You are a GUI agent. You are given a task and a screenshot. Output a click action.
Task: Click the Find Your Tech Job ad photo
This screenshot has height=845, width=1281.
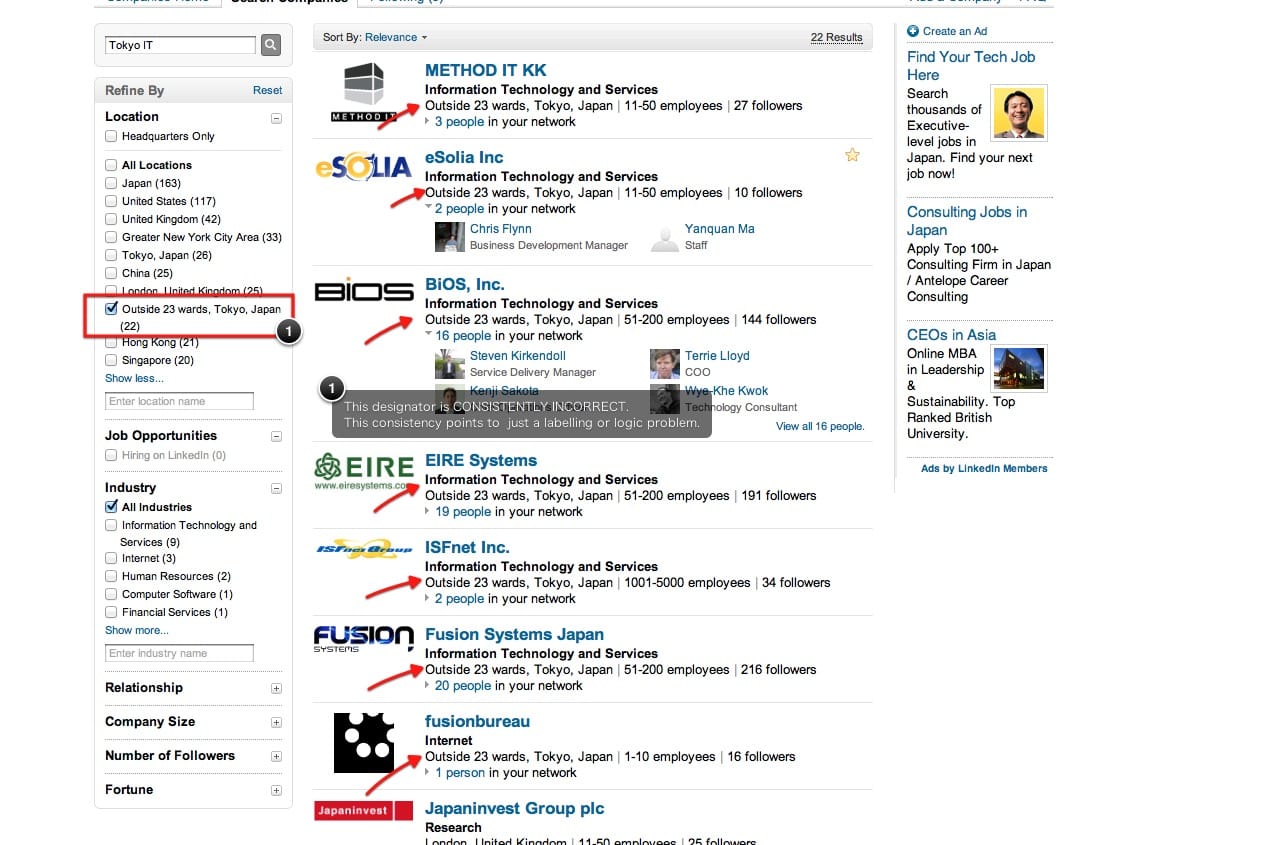(1019, 113)
